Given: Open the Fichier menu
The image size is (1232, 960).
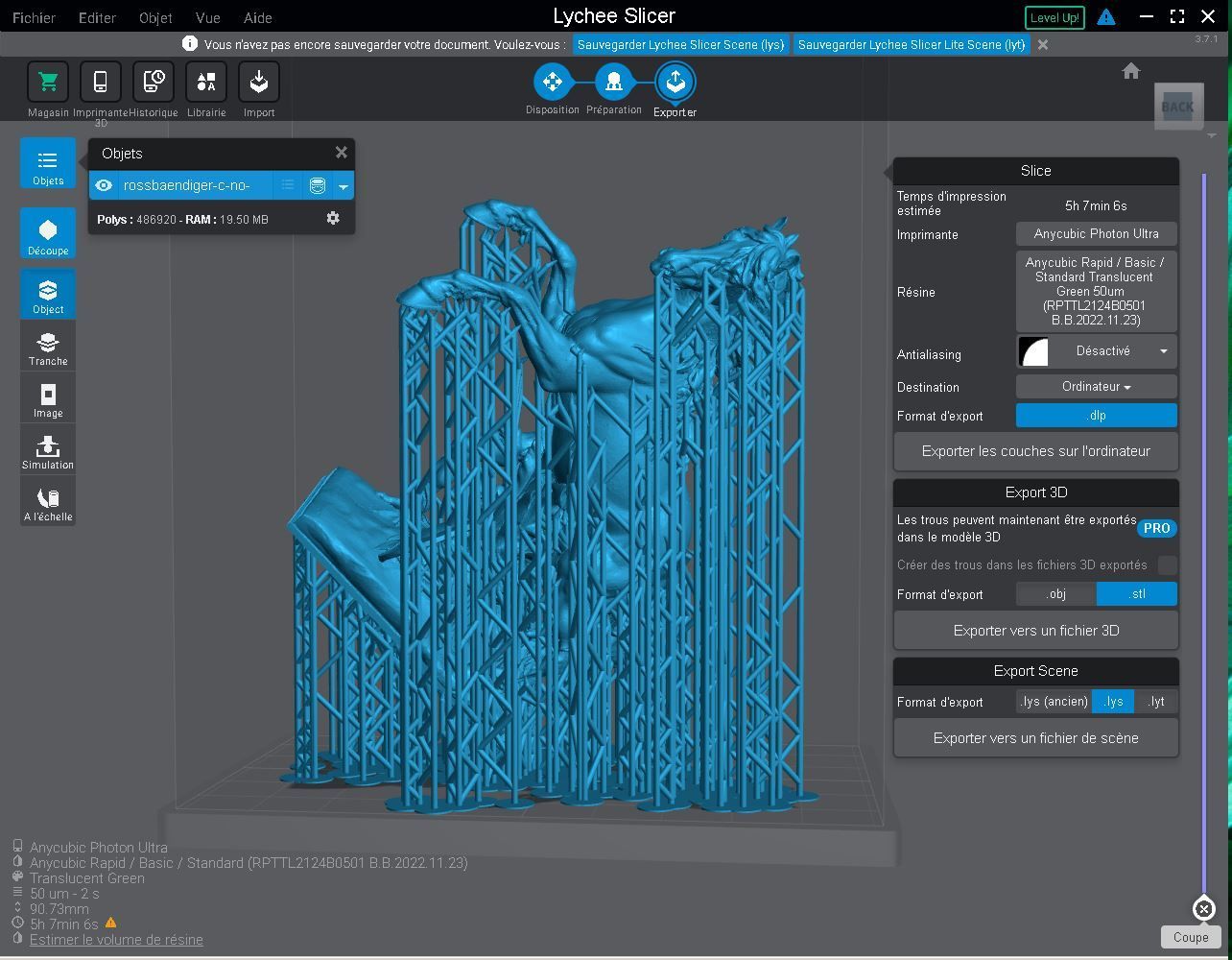Looking at the screenshot, I should pos(34,17).
